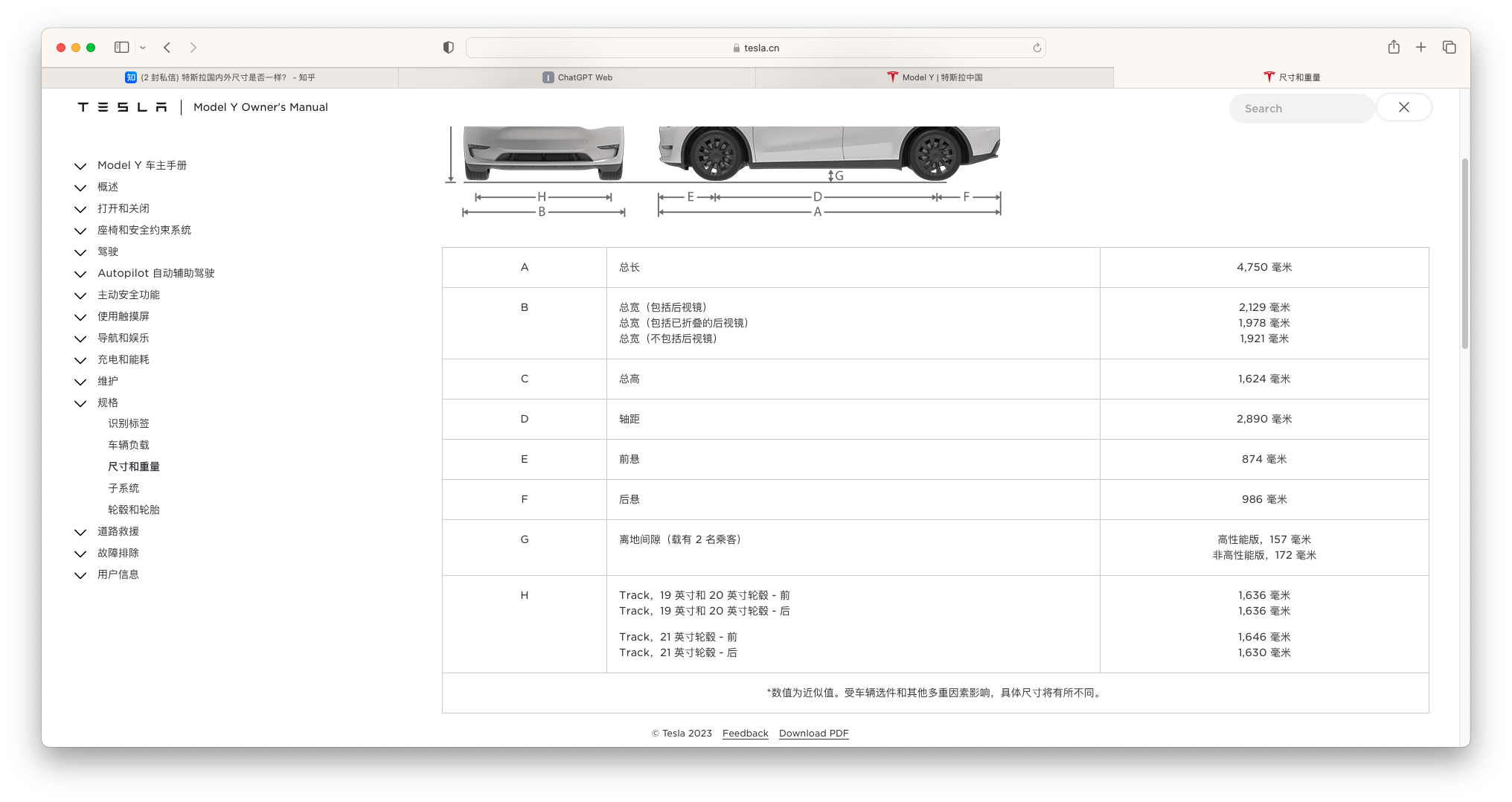
Task: Expand the 座椅和安全约束系统 section
Action: click(80, 231)
